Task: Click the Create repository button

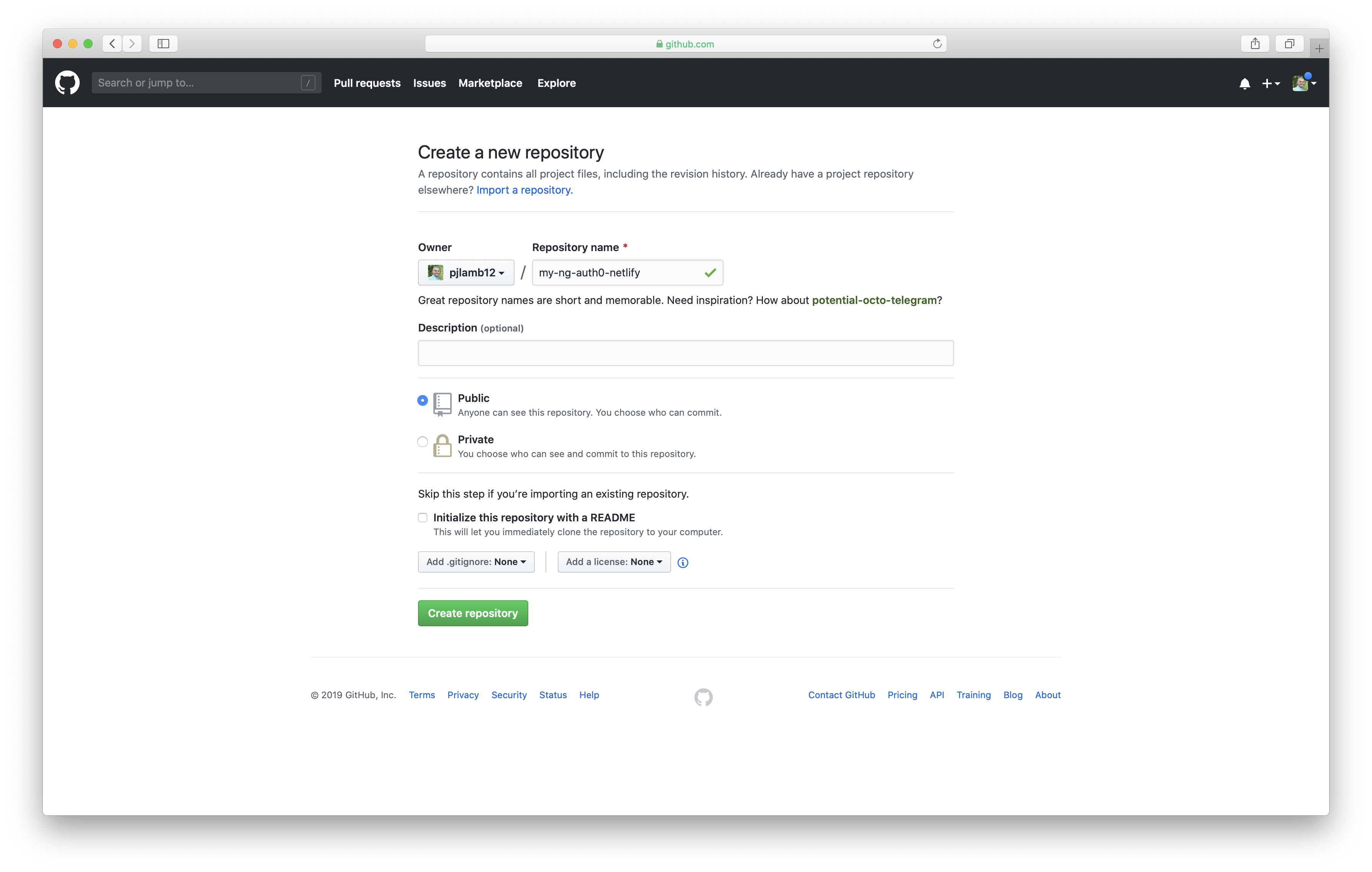Action: (x=473, y=613)
